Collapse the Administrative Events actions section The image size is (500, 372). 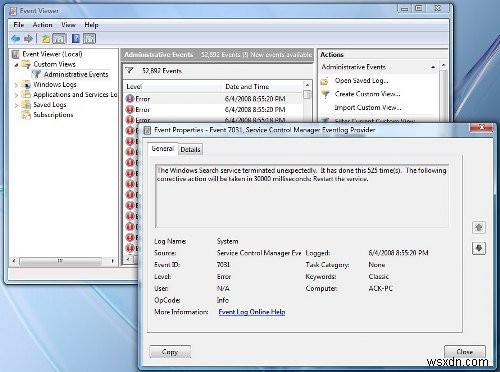click(433, 67)
